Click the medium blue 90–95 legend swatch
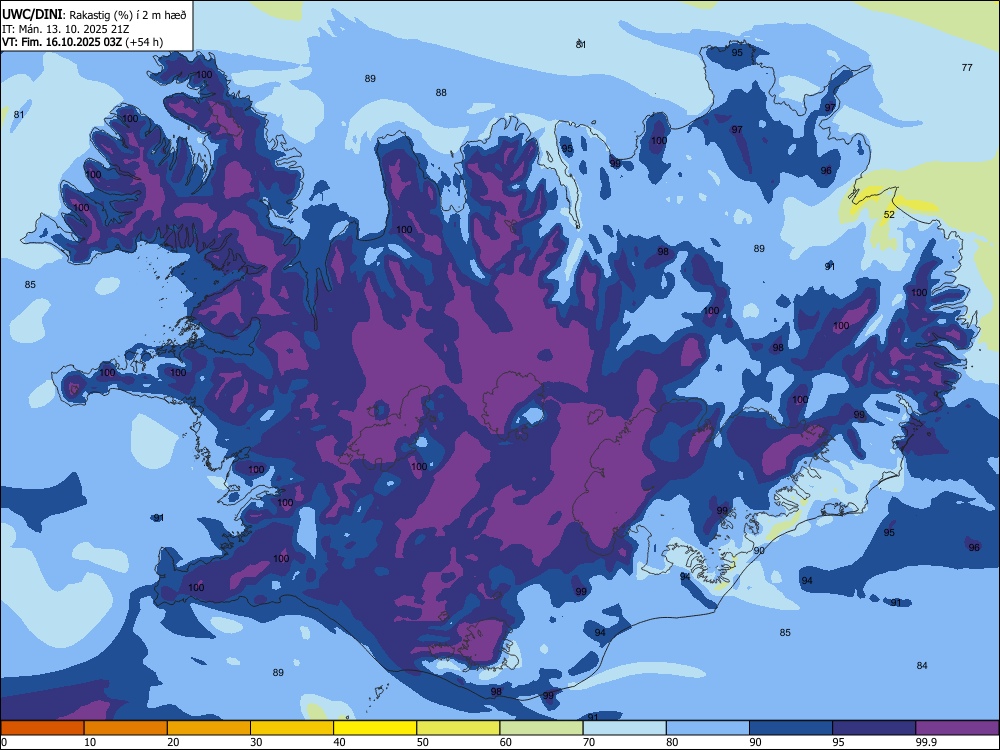1000x750 pixels. point(791,728)
